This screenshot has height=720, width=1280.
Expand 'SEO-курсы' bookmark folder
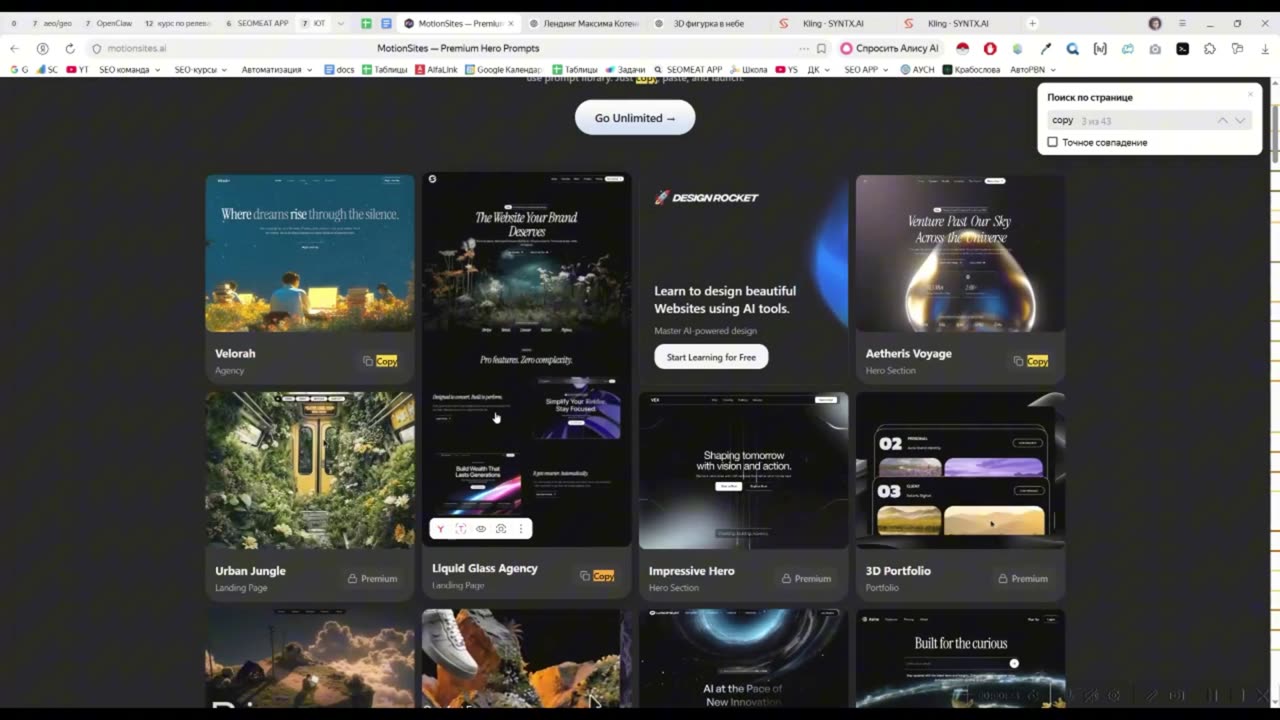[x=200, y=70]
